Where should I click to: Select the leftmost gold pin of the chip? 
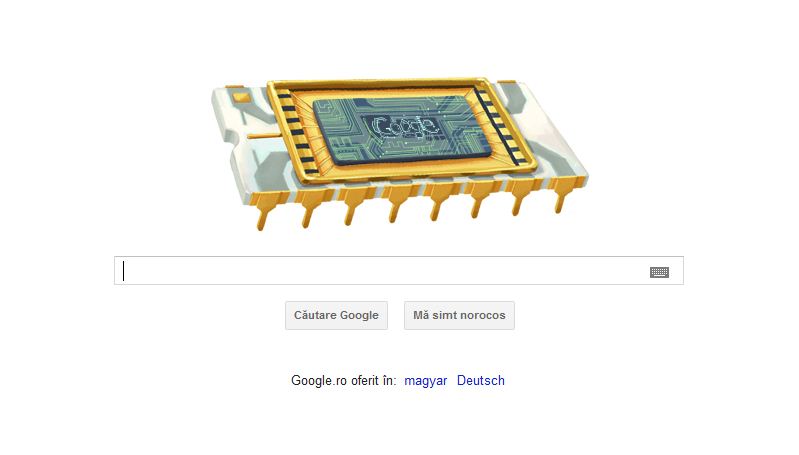tap(265, 211)
